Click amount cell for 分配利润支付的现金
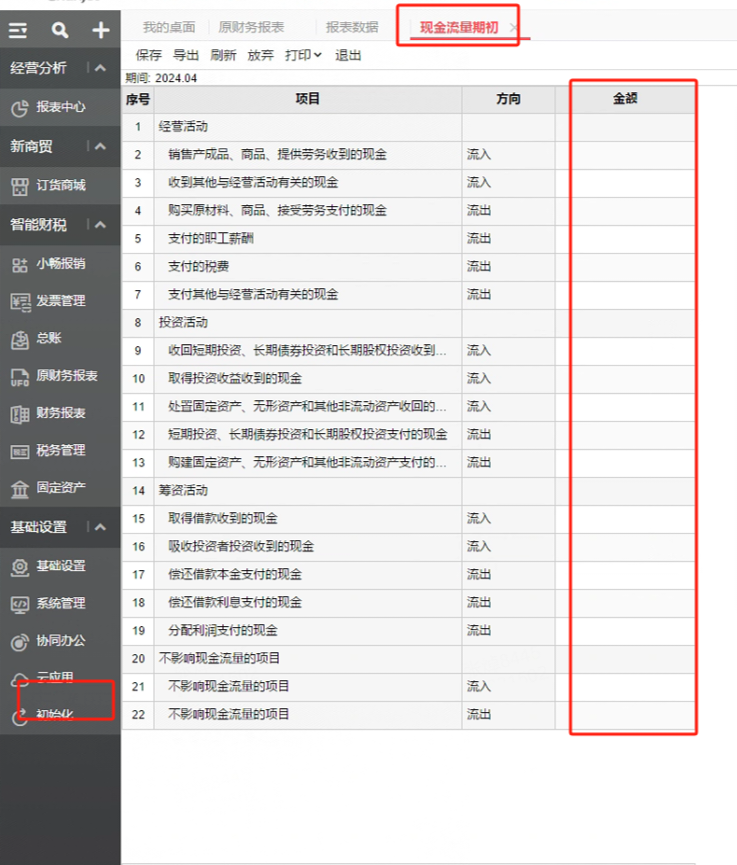Image resolution: width=737 pixels, height=865 pixels. click(x=625, y=631)
